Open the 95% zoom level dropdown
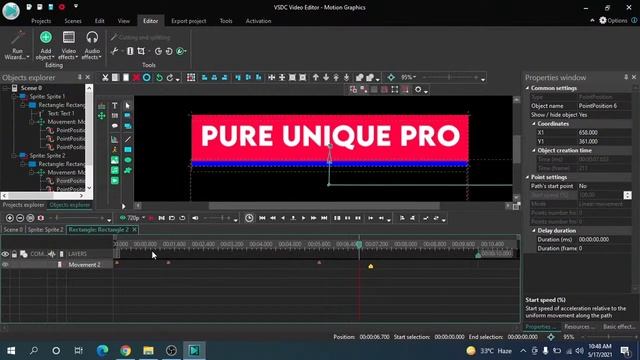 pos(408,78)
